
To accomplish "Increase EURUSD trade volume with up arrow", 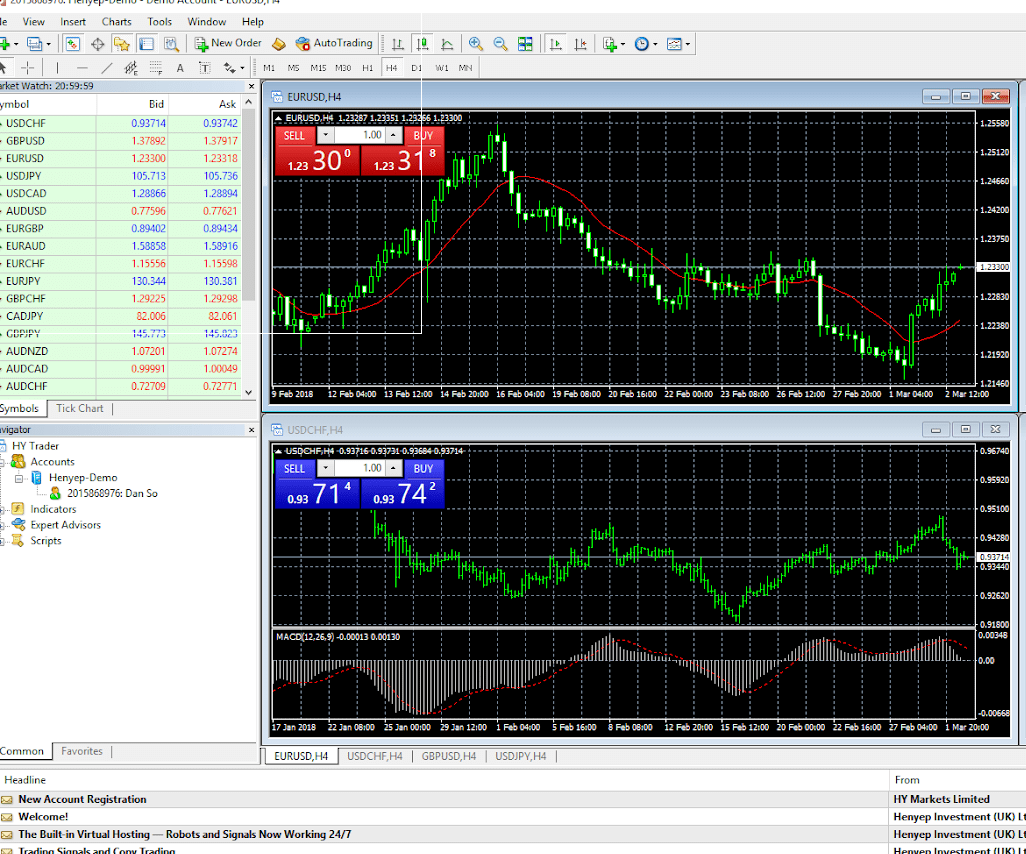I will [x=393, y=135].
